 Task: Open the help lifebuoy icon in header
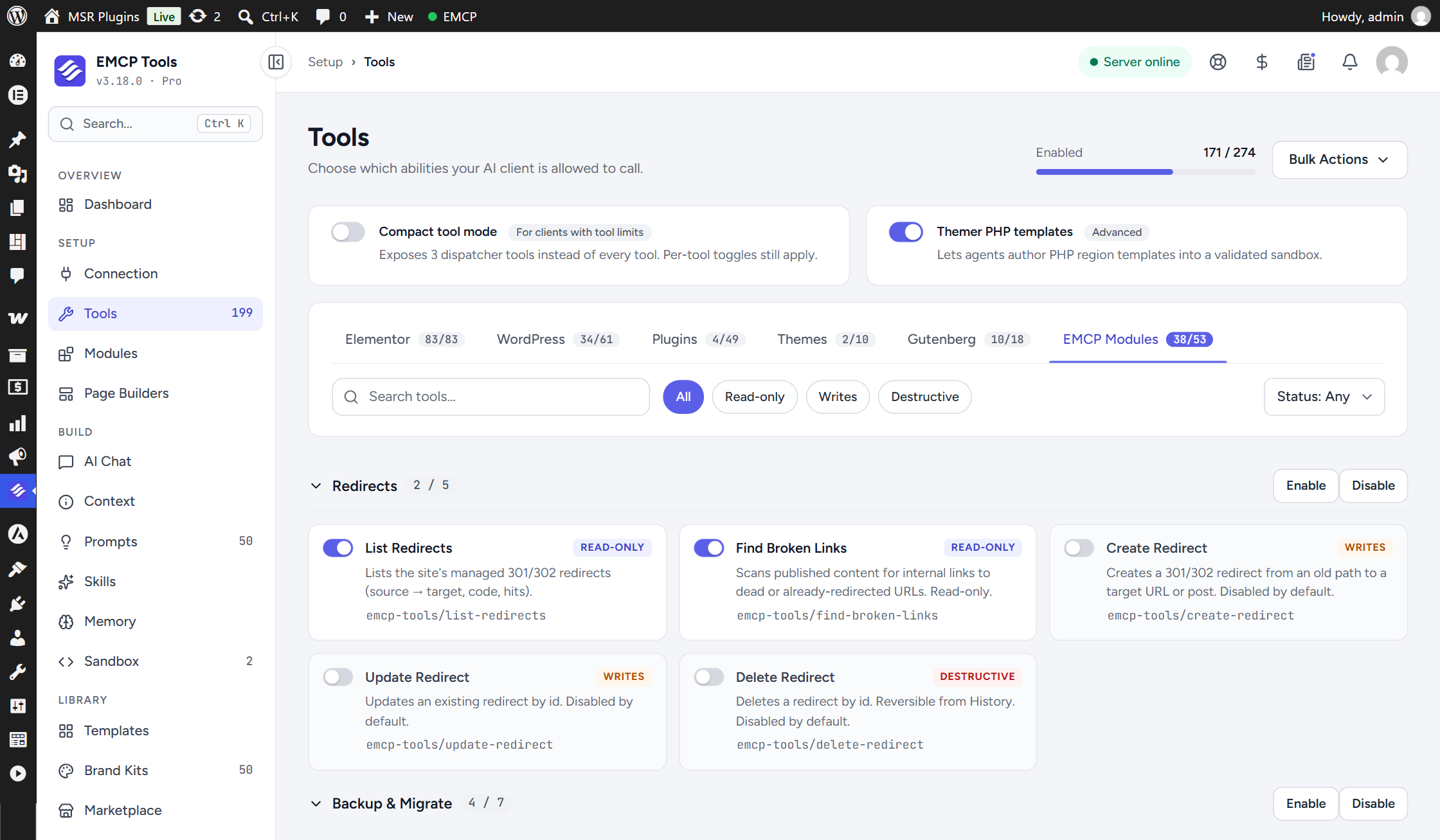(x=1218, y=62)
